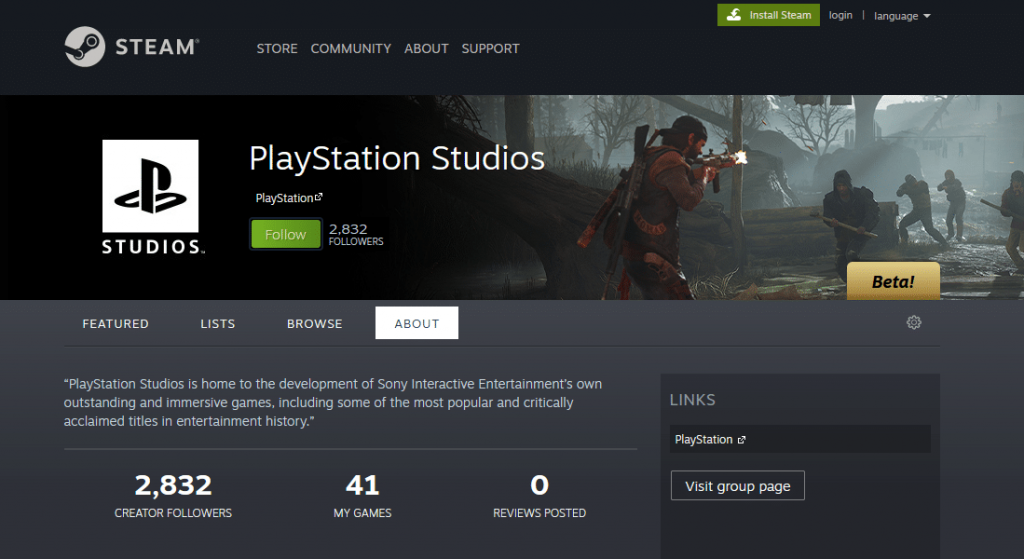
Task: Select the ABOUT tab below banner
Action: pyautogui.click(x=417, y=323)
